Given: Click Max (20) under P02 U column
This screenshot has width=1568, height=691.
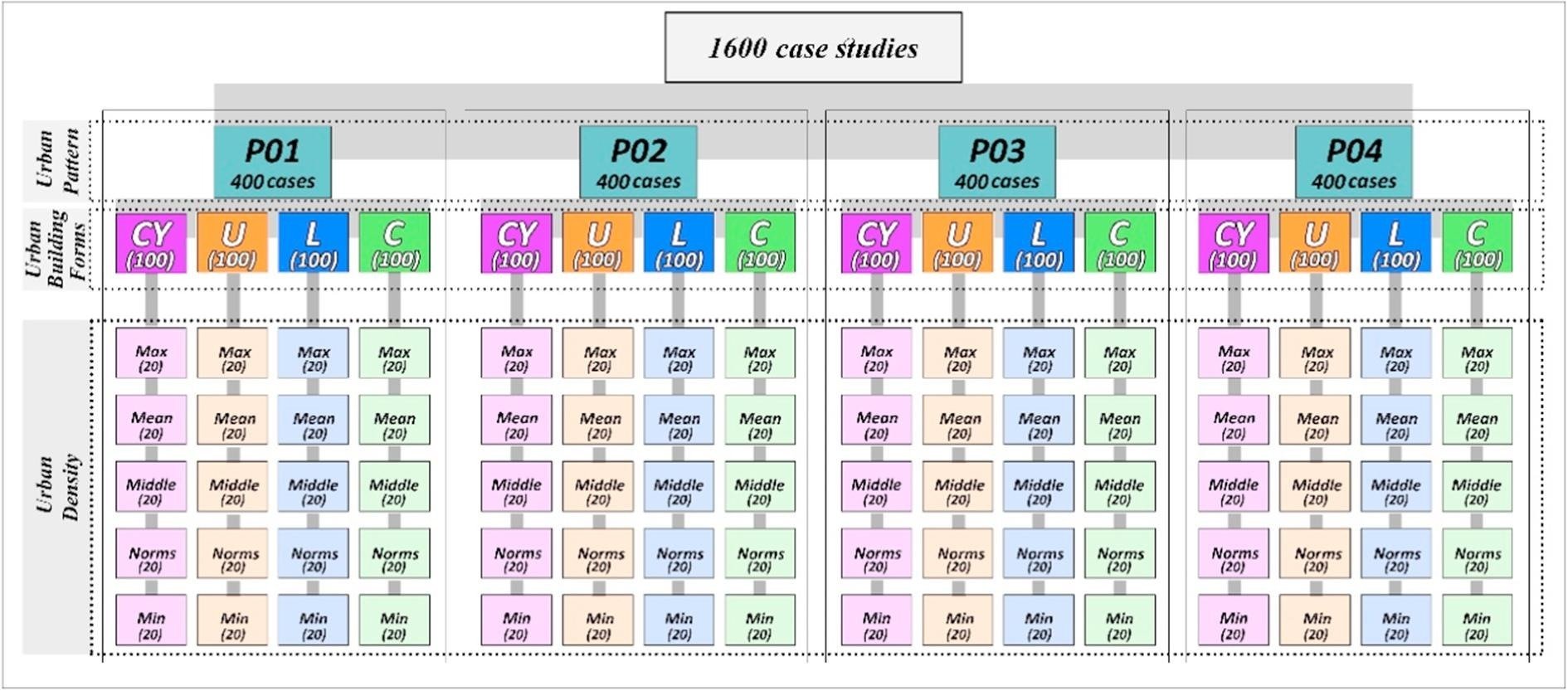Looking at the screenshot, I should (x=597, y=353).
